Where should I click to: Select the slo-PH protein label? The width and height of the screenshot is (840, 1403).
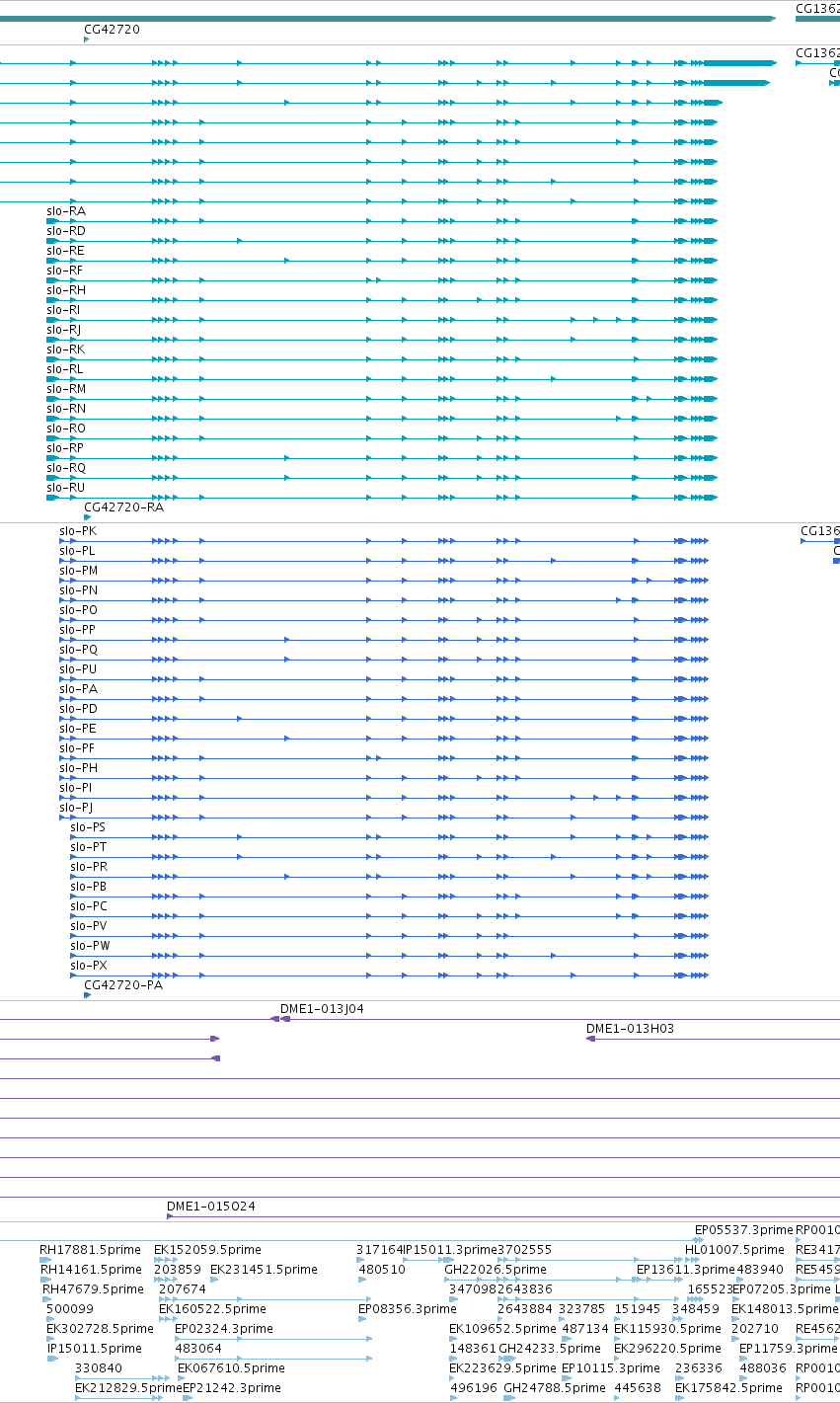[78, 768]
